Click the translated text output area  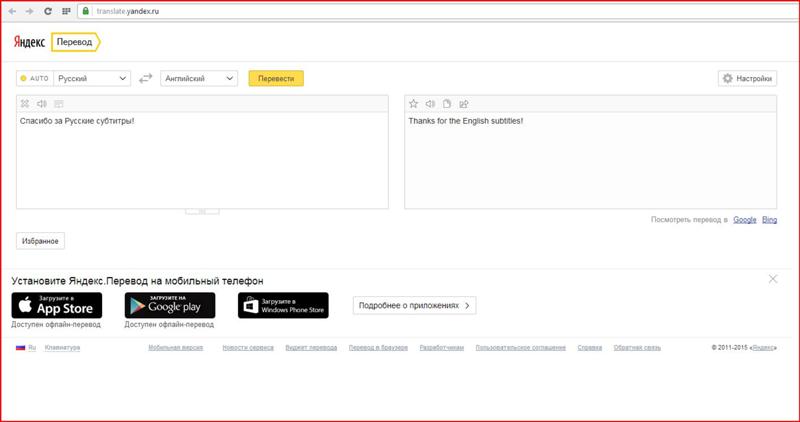click(x=591, y=160)
